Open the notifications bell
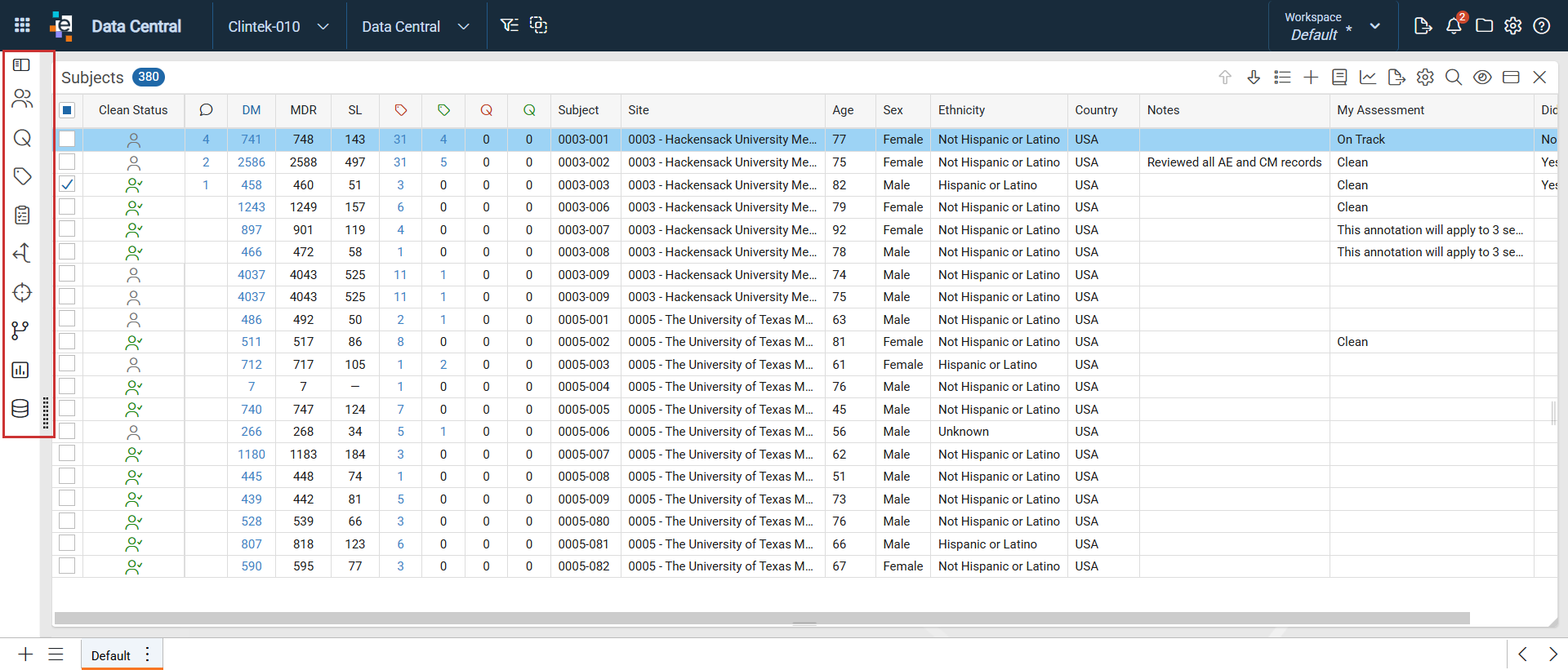The height and width of the screenshot is (670, 1568). coord(1454,25)
